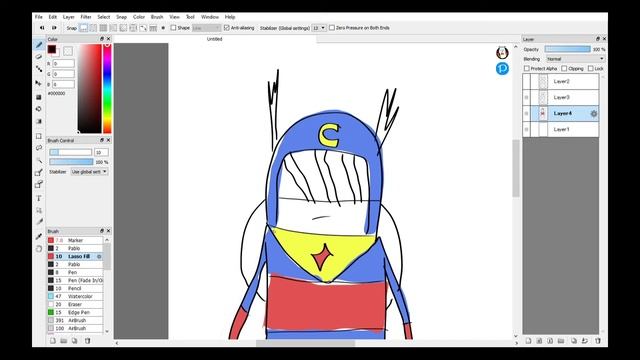Screen dimensions: 640x360
Task: Toggle visibility of Layer4
Action: pos(527,113)
